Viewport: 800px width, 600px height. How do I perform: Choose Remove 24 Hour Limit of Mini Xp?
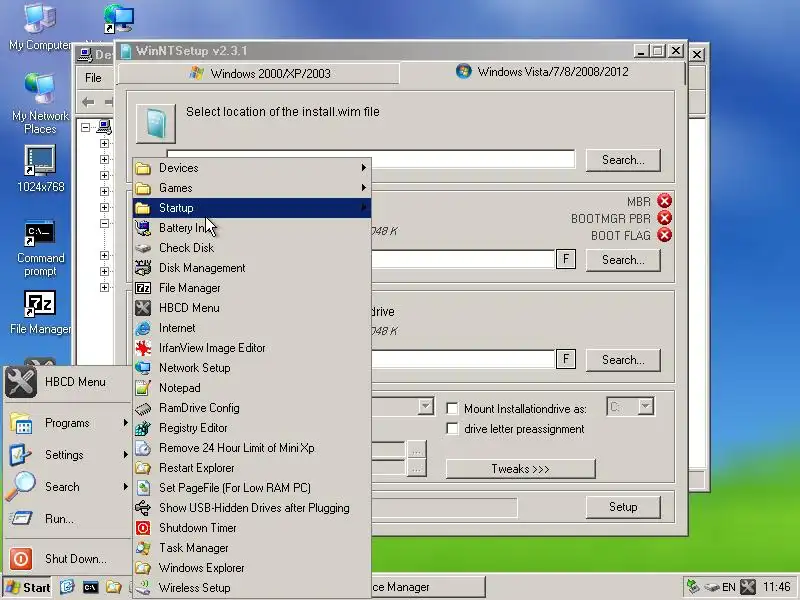(252, 448)
